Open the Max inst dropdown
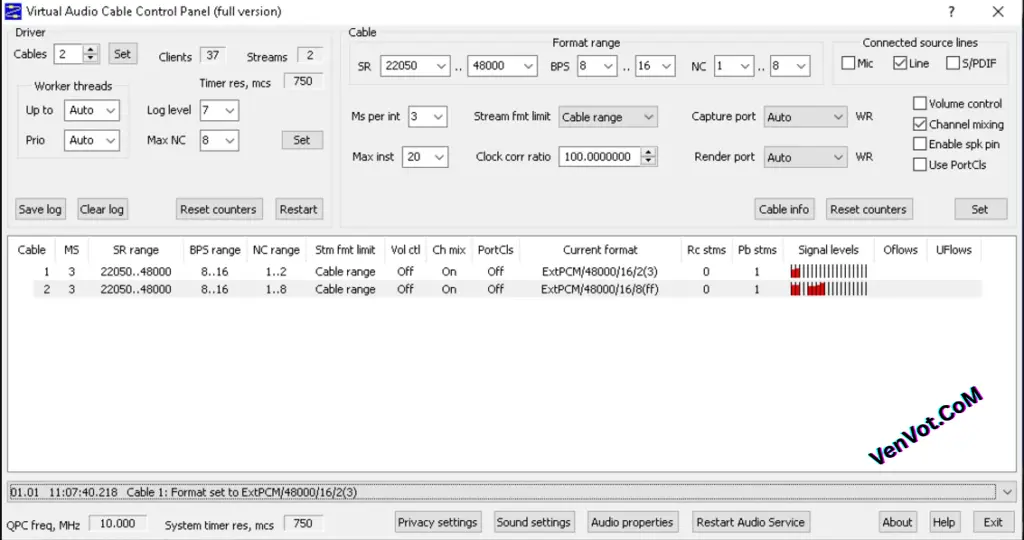 [425, 157]
